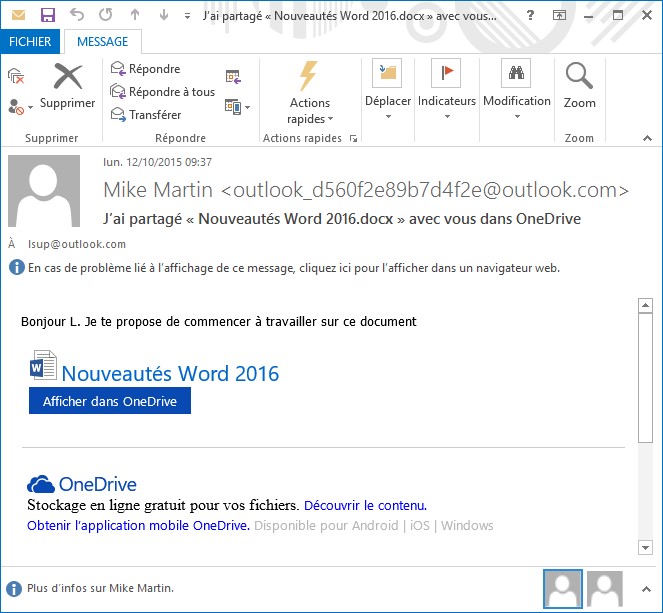Image resolution: width=663 pixels, height=613 pixels.
Task: Click Plus d'infos sur Mike Martin
Action: [x=100, y=588]
